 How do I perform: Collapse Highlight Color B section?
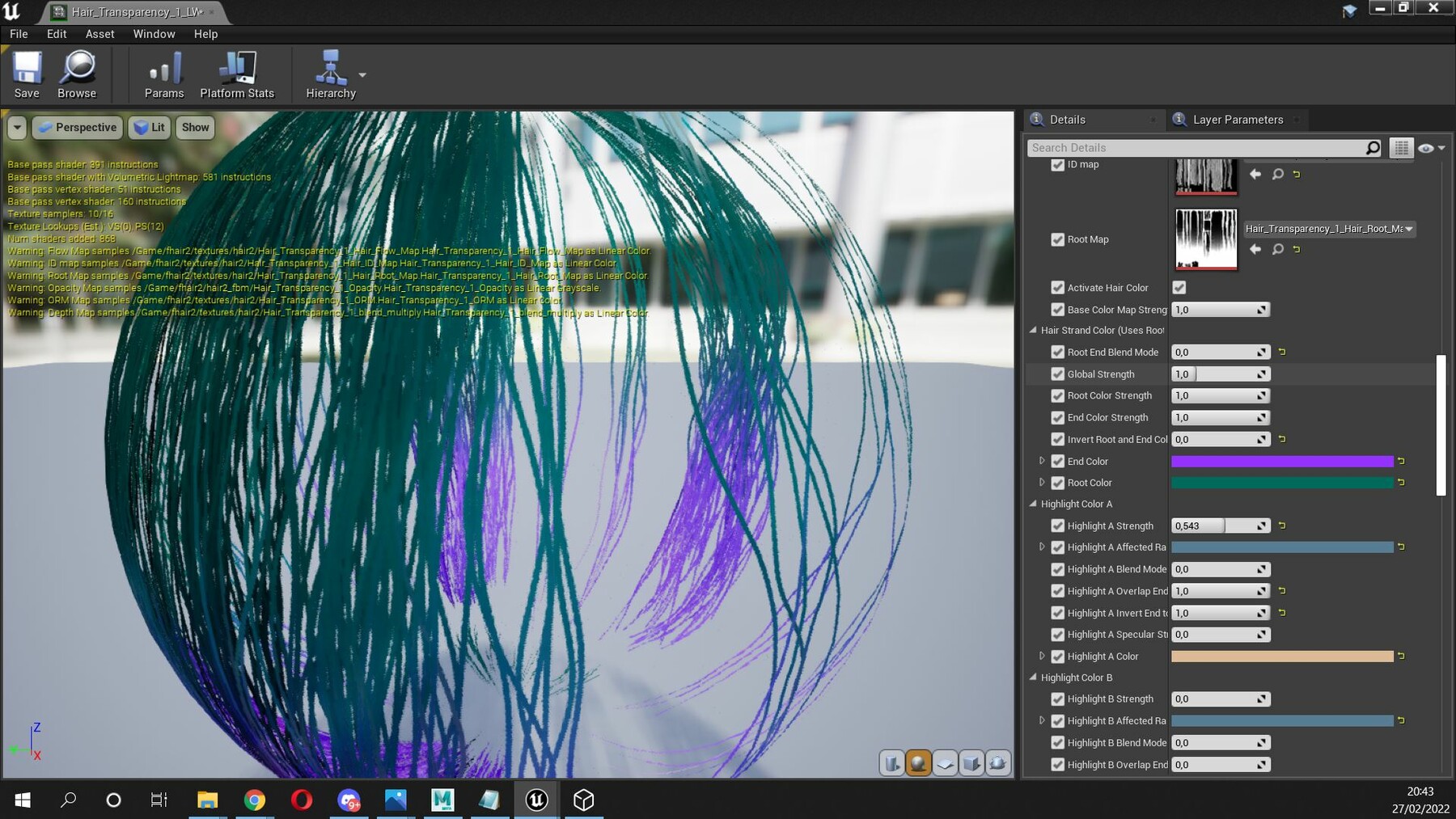pyautogui.click(x=1033, y=678)
